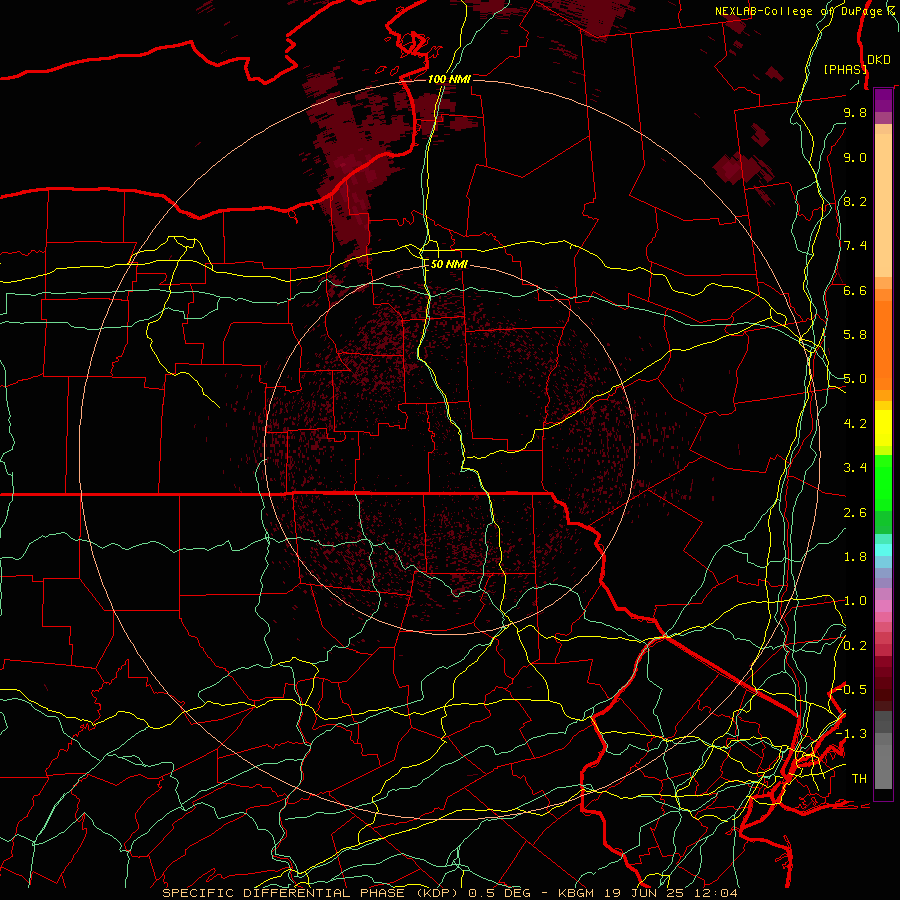Click the "DKD" label above the color scale
This screenshot has height=900, width=900.
pos(879,60)
